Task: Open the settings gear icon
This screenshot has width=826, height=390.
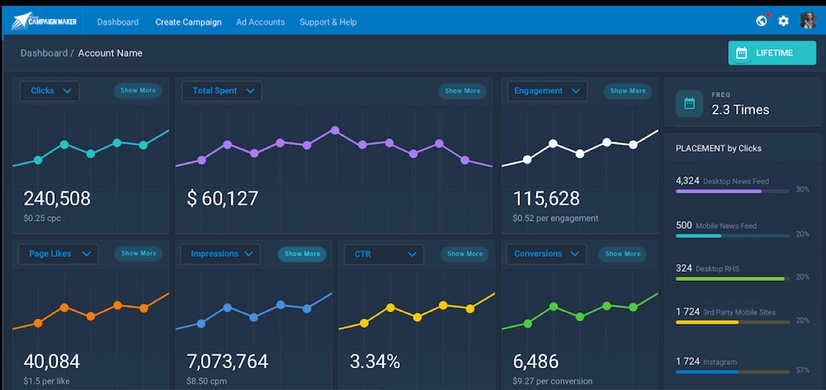Action: [x=784, y=21]
